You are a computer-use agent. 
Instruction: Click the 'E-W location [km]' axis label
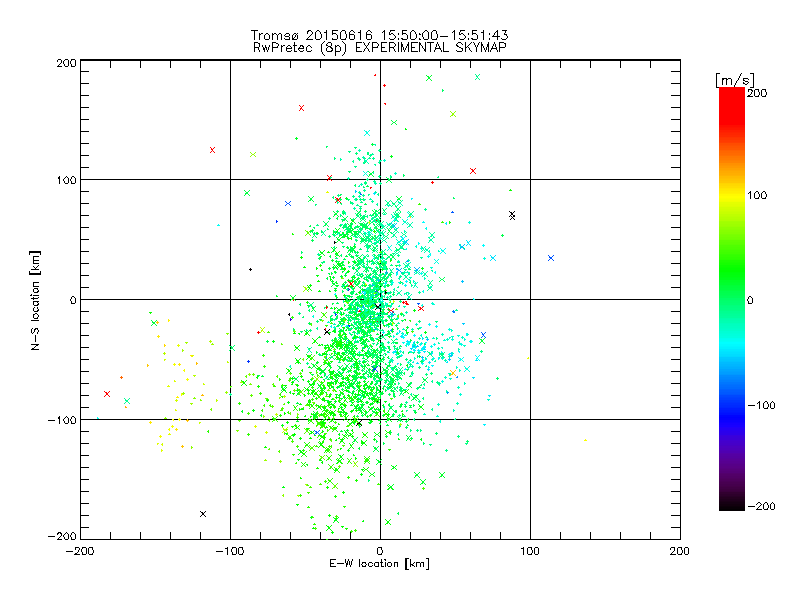tap(379, 564)
